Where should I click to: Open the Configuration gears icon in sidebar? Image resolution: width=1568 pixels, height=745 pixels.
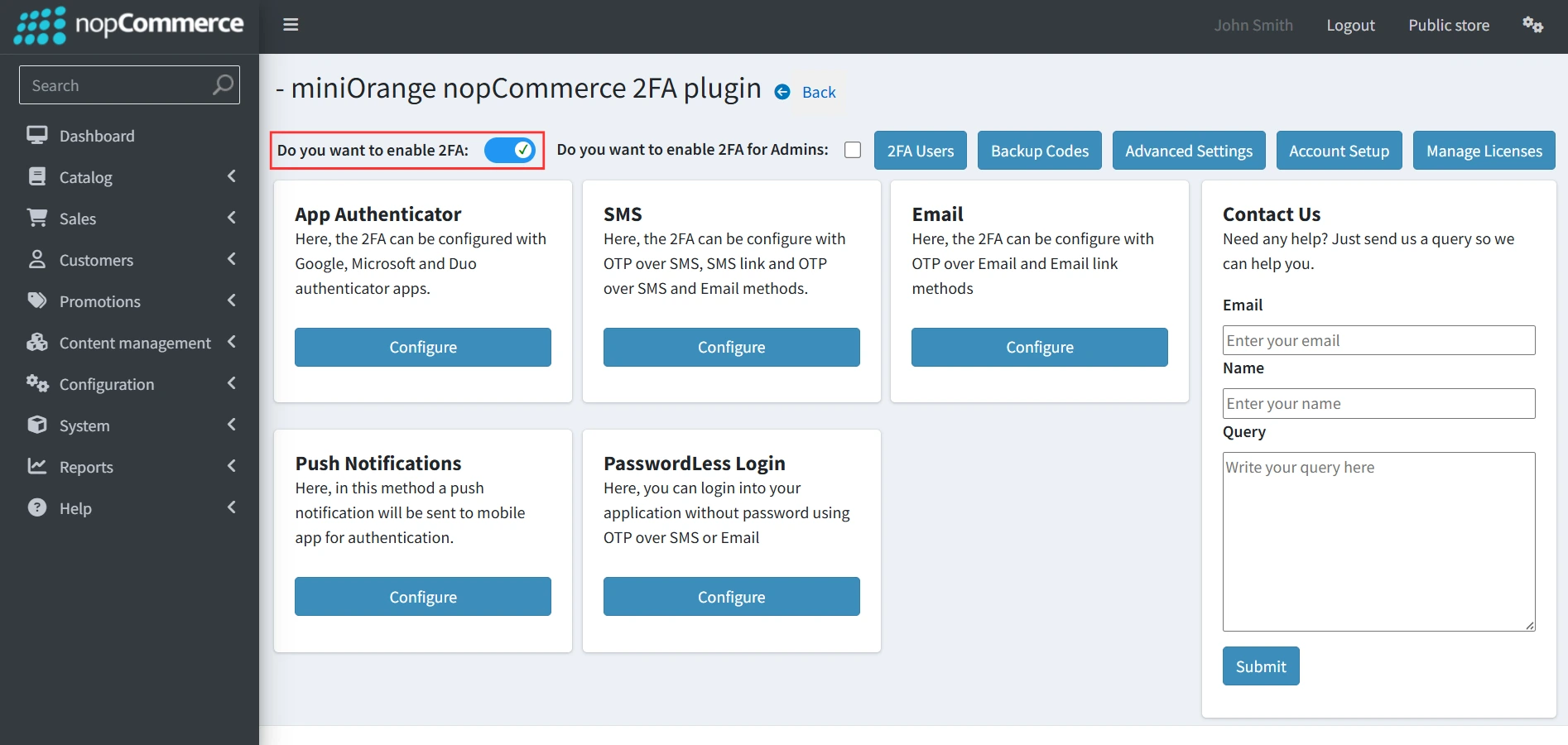(37, 383)
